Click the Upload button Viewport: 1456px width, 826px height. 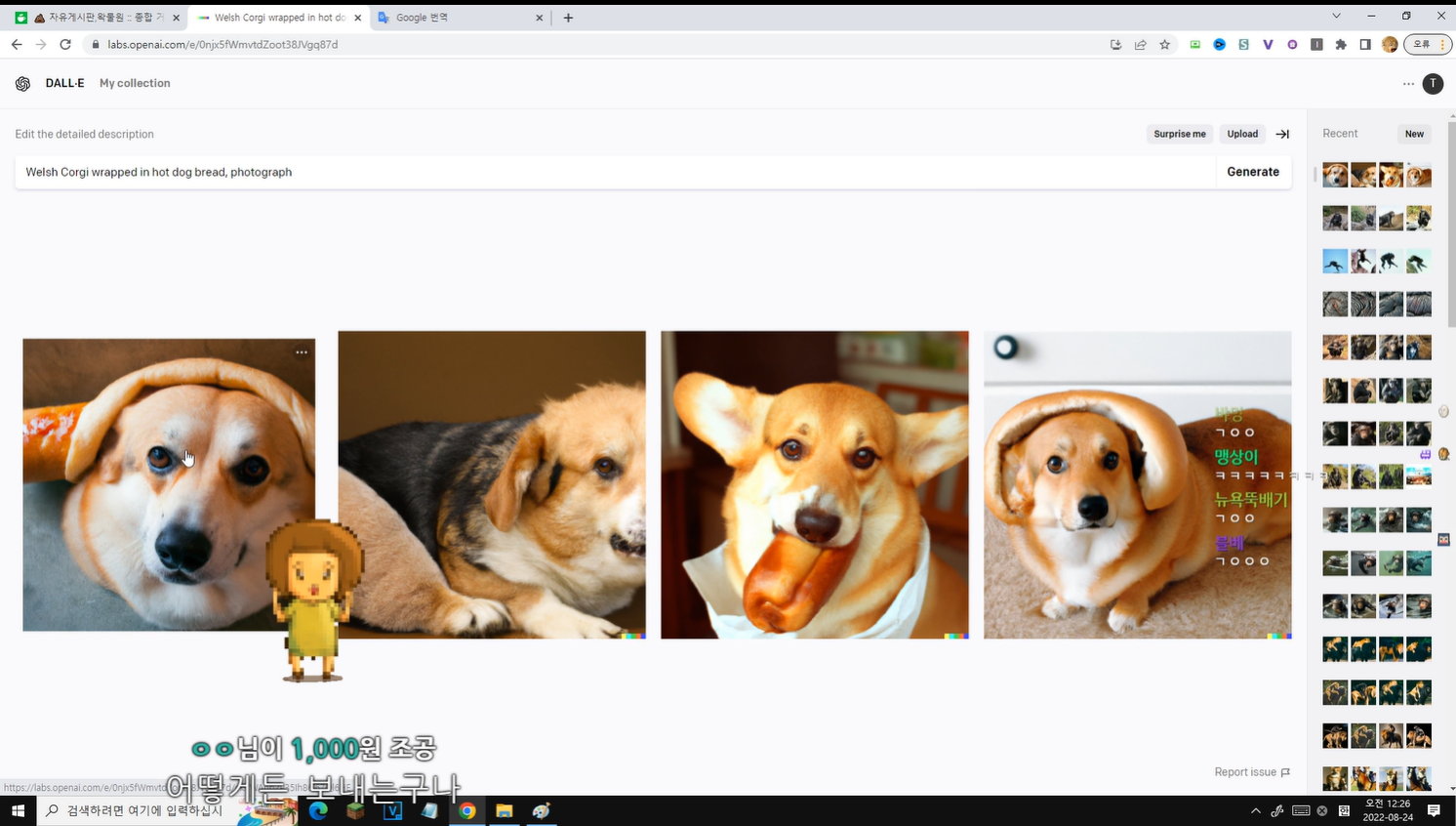(x=1241, y=134)
